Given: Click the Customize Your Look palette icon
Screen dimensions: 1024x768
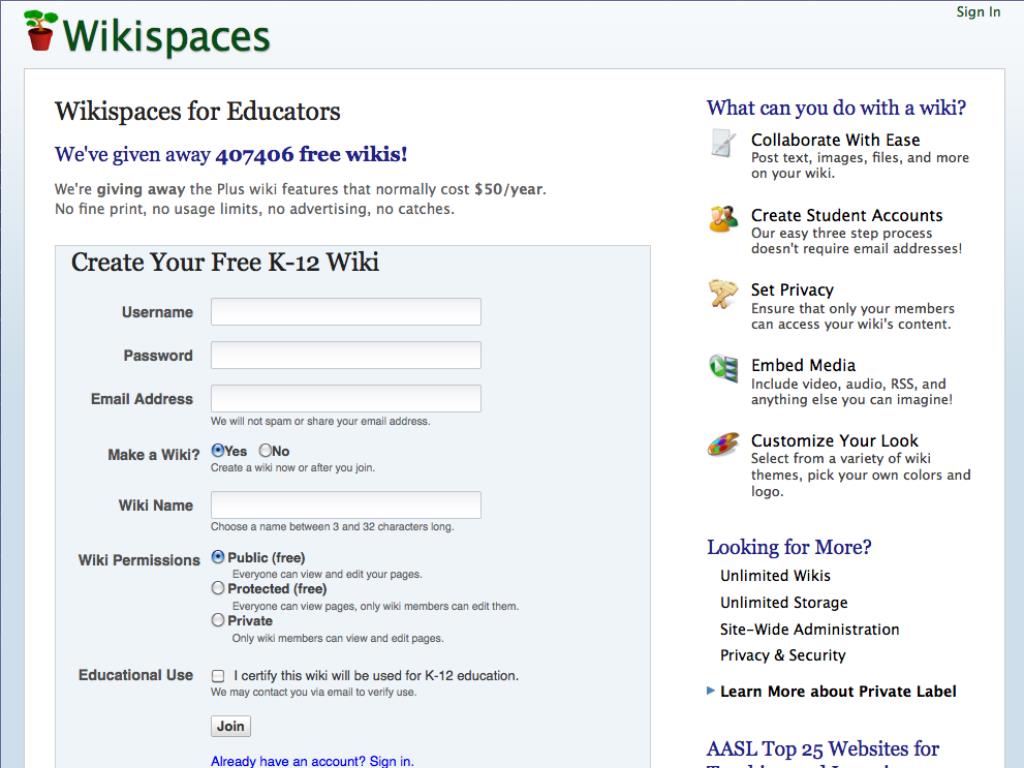Looking at the screenshot, I should coord(723,445).
